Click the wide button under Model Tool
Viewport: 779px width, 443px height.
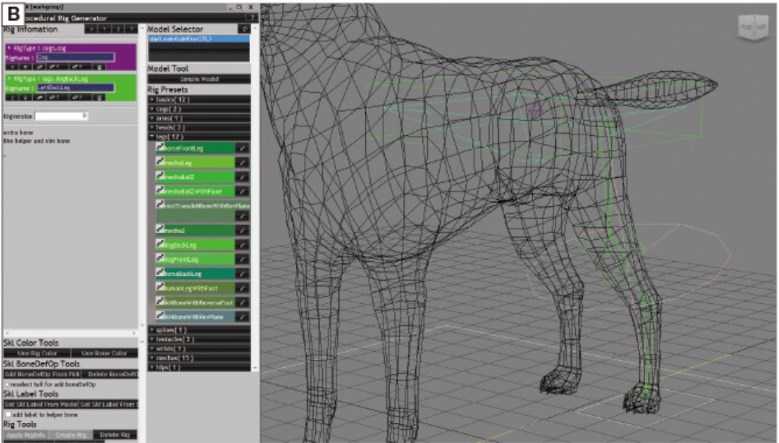(x=199, y=79)
